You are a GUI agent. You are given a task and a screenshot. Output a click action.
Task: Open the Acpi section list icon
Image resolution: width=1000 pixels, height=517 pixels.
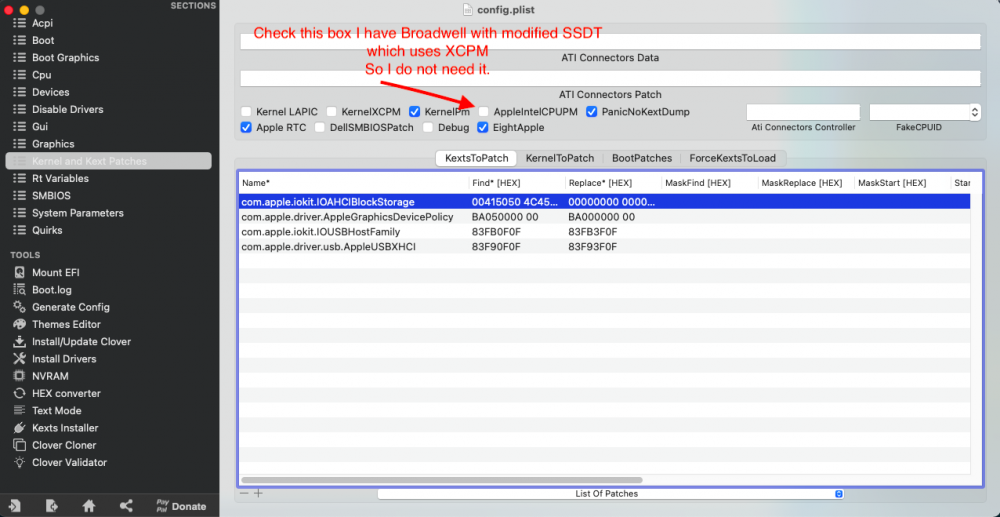(20, 23)
